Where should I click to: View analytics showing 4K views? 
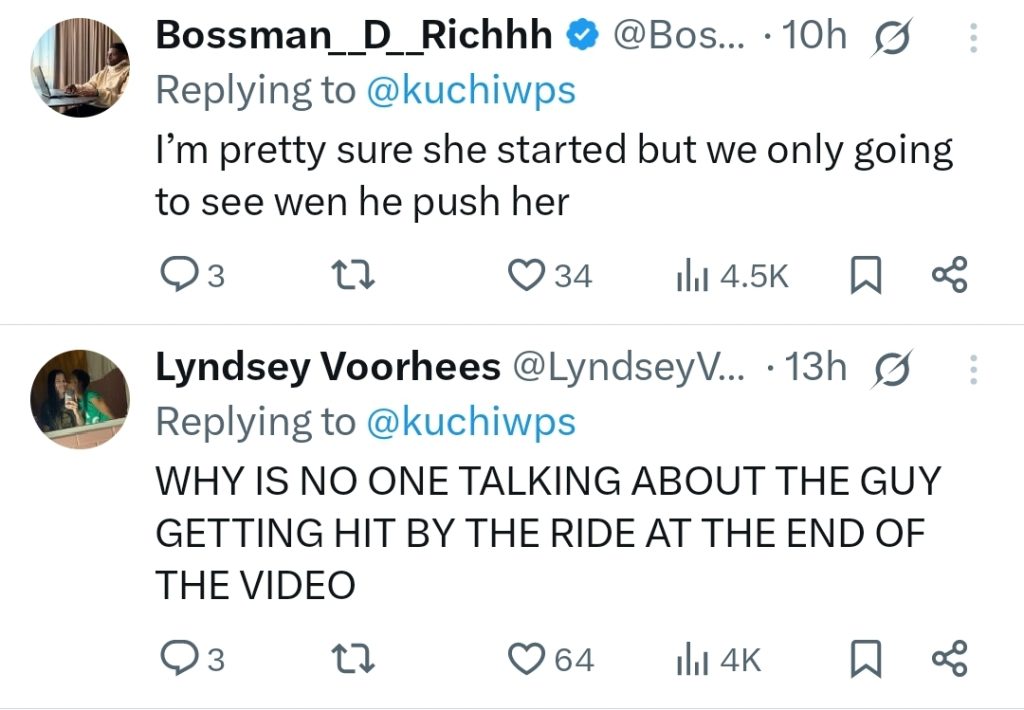click(x=688, y=659)
